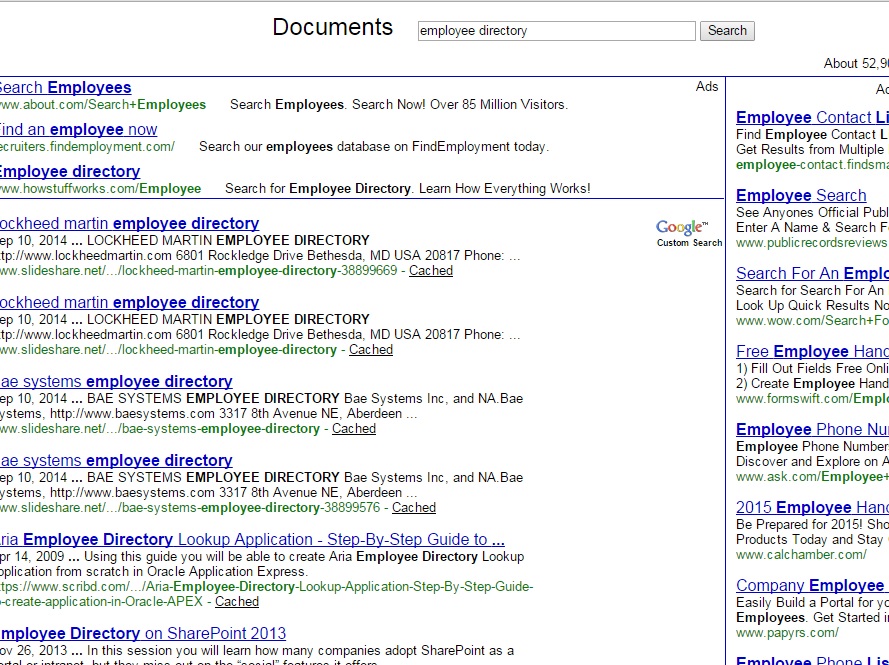View Cached copy of first Bae systems result
The height and width of the screenshot is (665, 889).
(354, 428)
